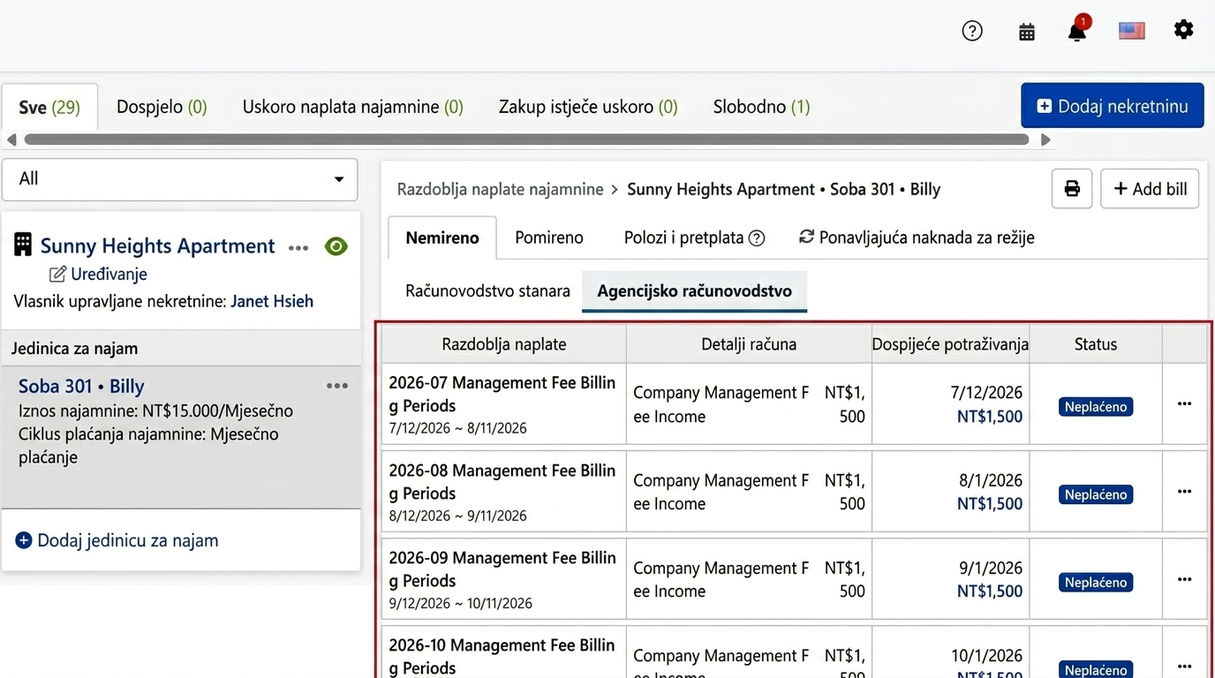Click Dodaj jedinicu za najam link
Image resolution: width=1215 pixels, height=678 pixels.
(x=117, y=541)
